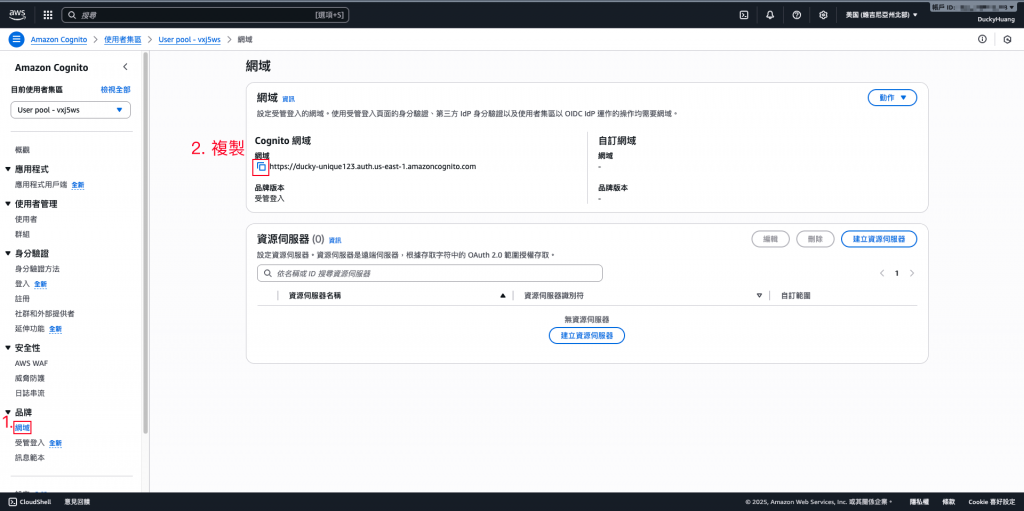This screenshot has height=511, width=1024.
Task: Open 註冊 in the sidebar
Action: (22, 299)
